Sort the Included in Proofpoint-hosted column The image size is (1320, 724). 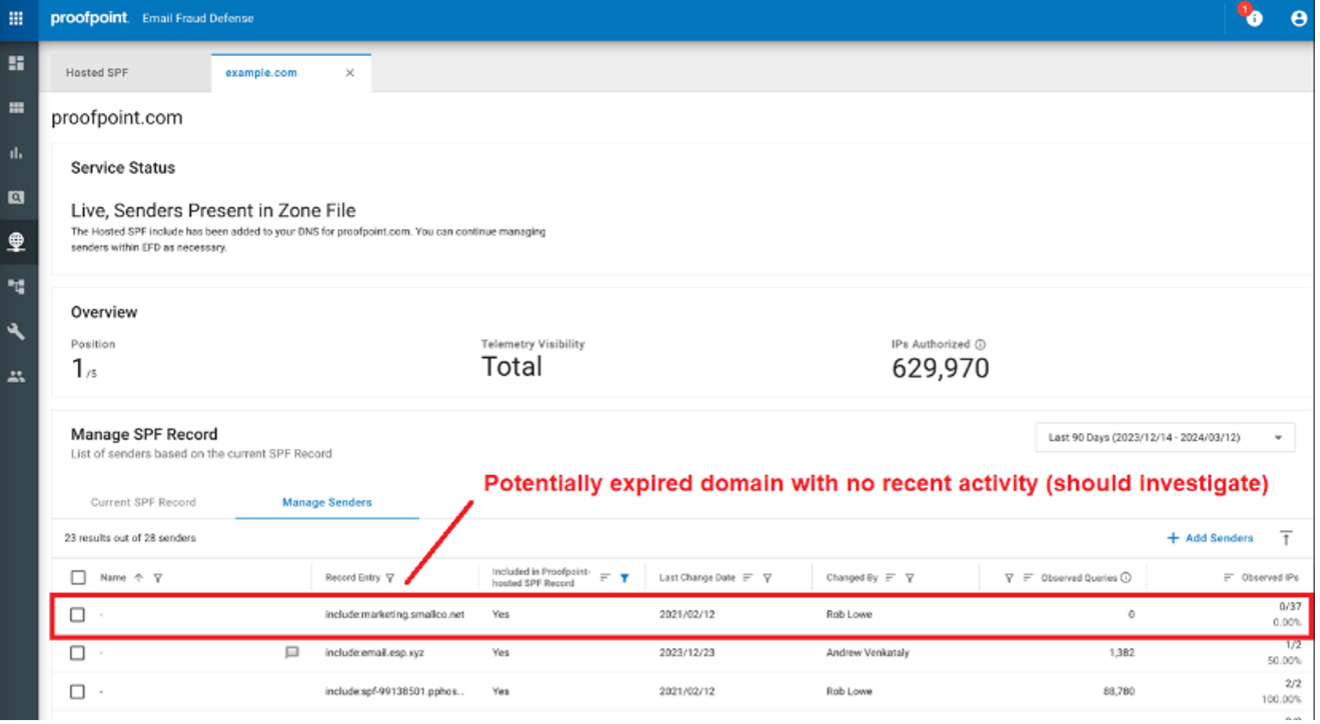(604, 577)
